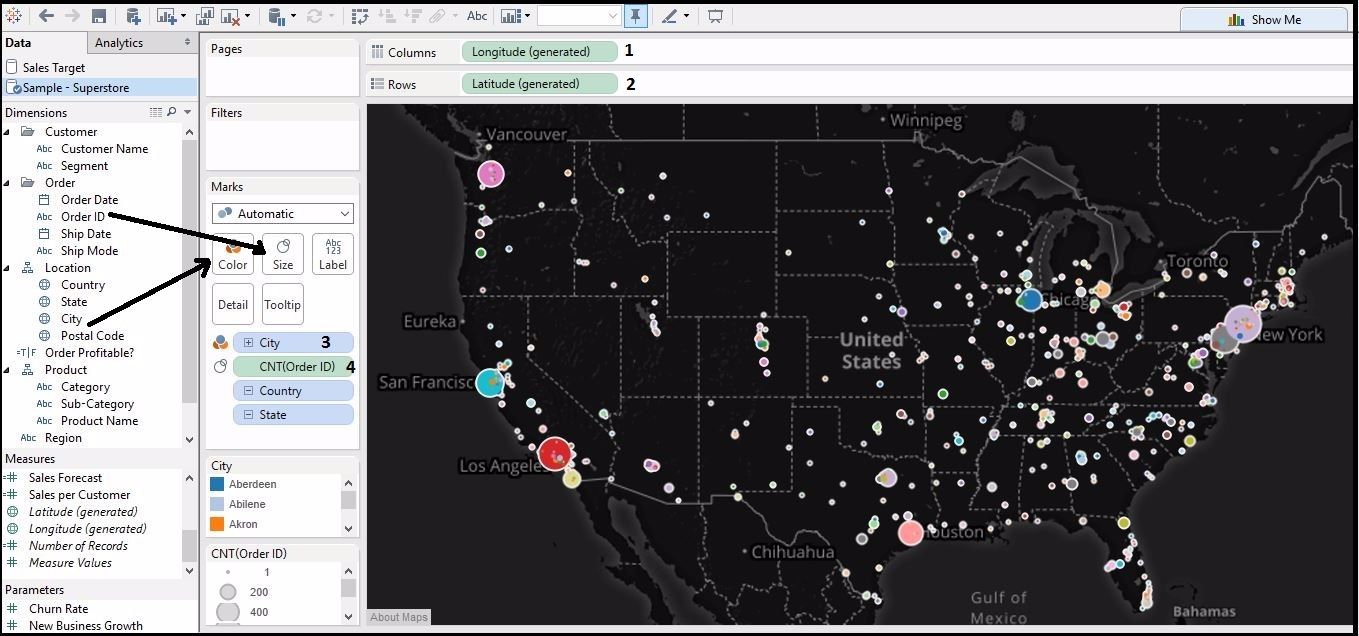This screenshot has width=1359, height=636.
Task: Click the Presentation Mode icon
Action: click(715, 16)
